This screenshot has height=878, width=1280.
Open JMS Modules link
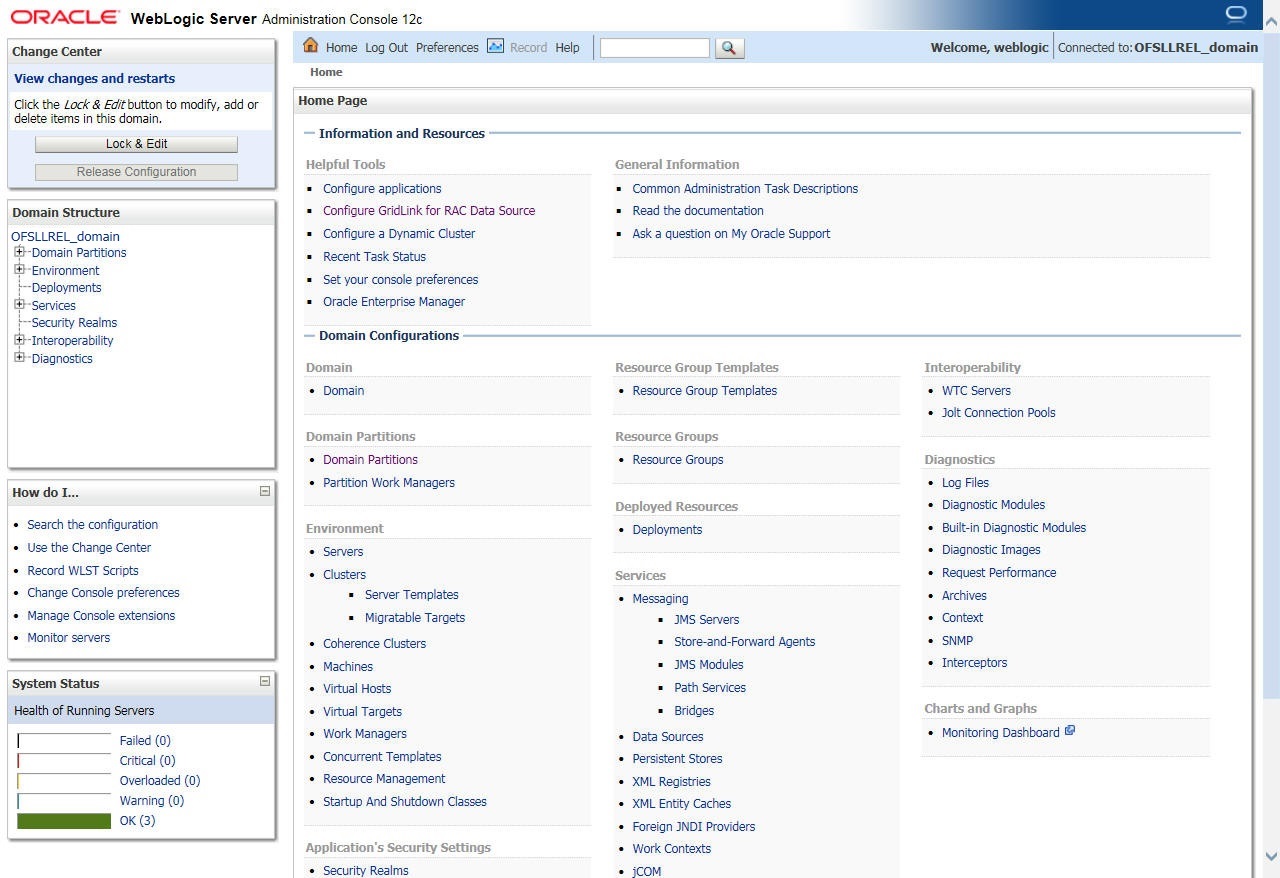(709, 665)
